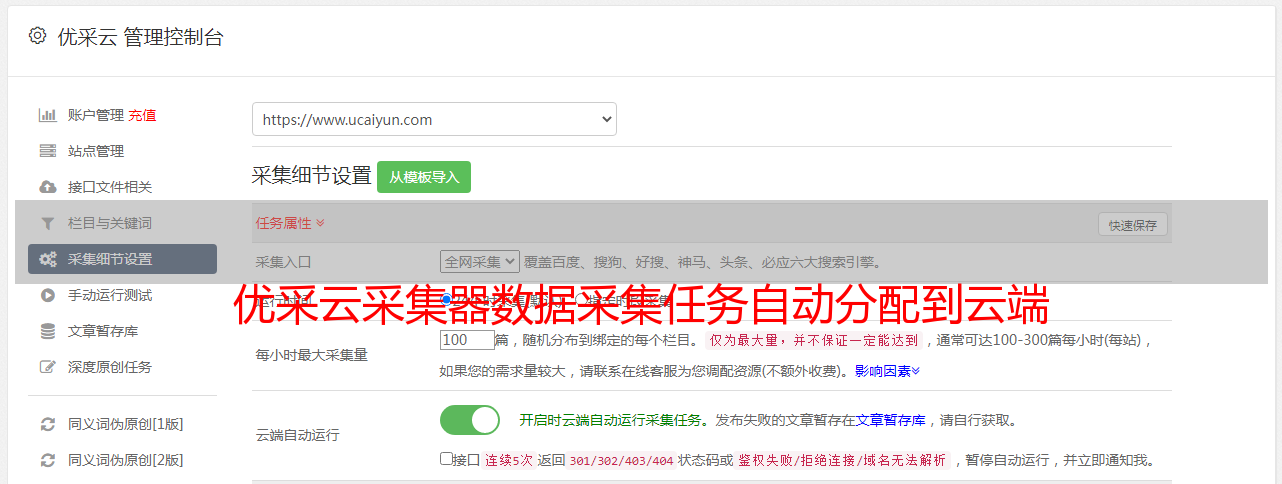Image resolution: width=1282 pixels, height=484 pixels.
Task: Open 同义词伪原创[2版] item
Action: click(x=125, y=460)
